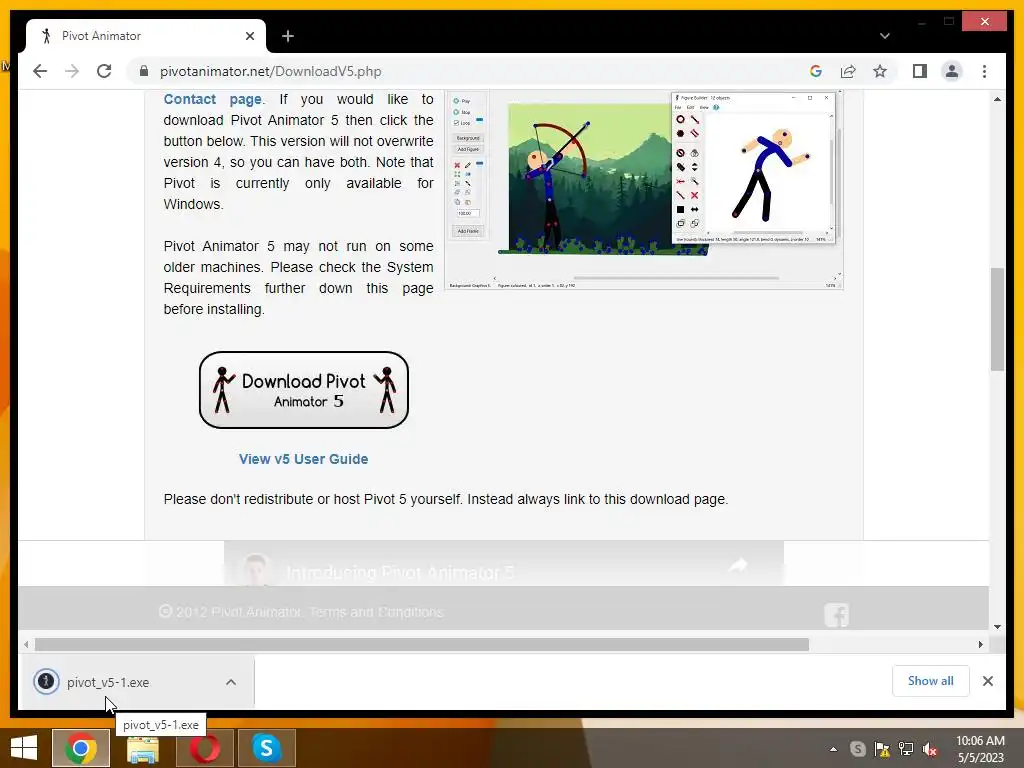
Task: Reload the current page
Action: pyautogui.click(x=104, y=71)
